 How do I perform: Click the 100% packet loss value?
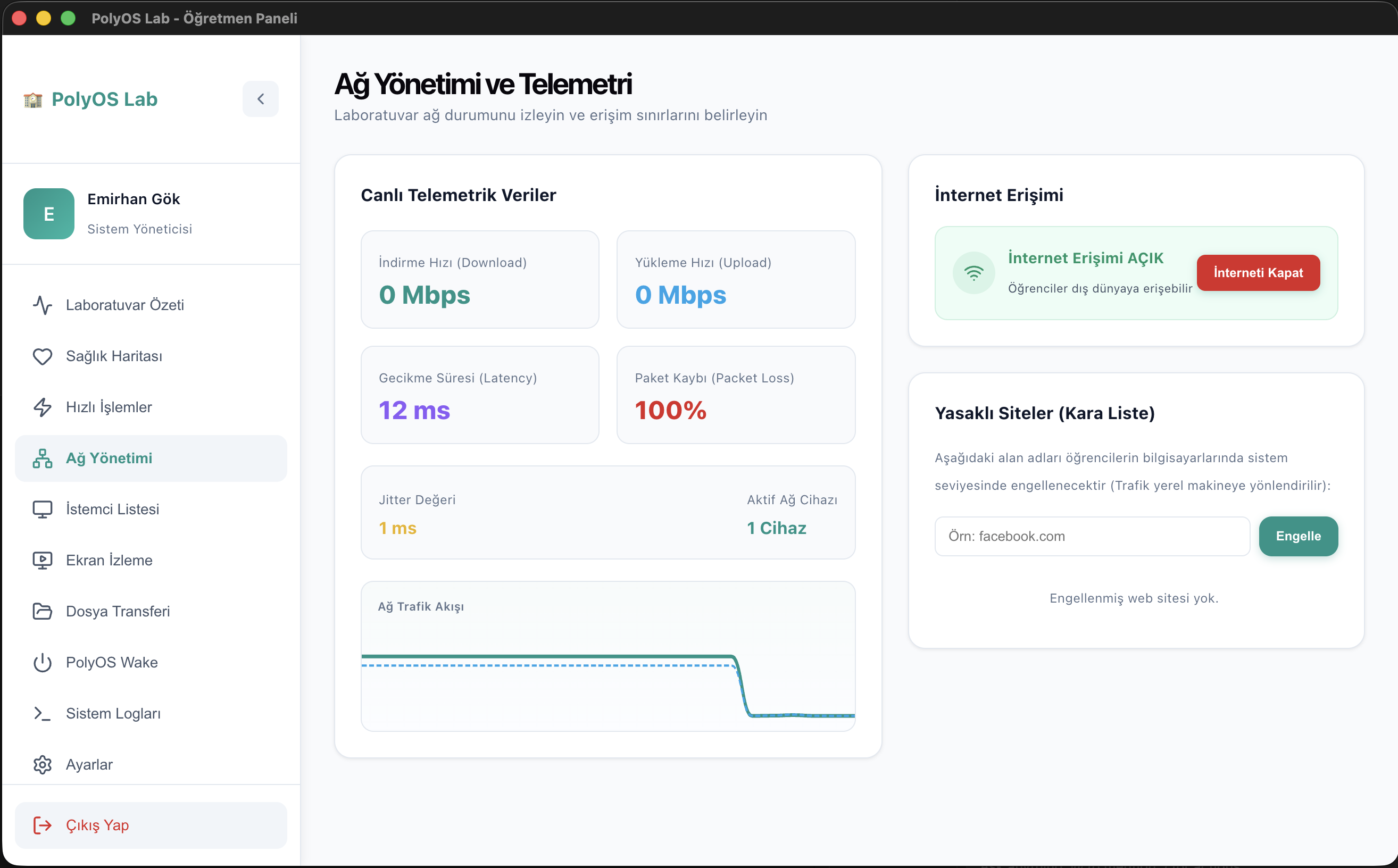[671, 411]
